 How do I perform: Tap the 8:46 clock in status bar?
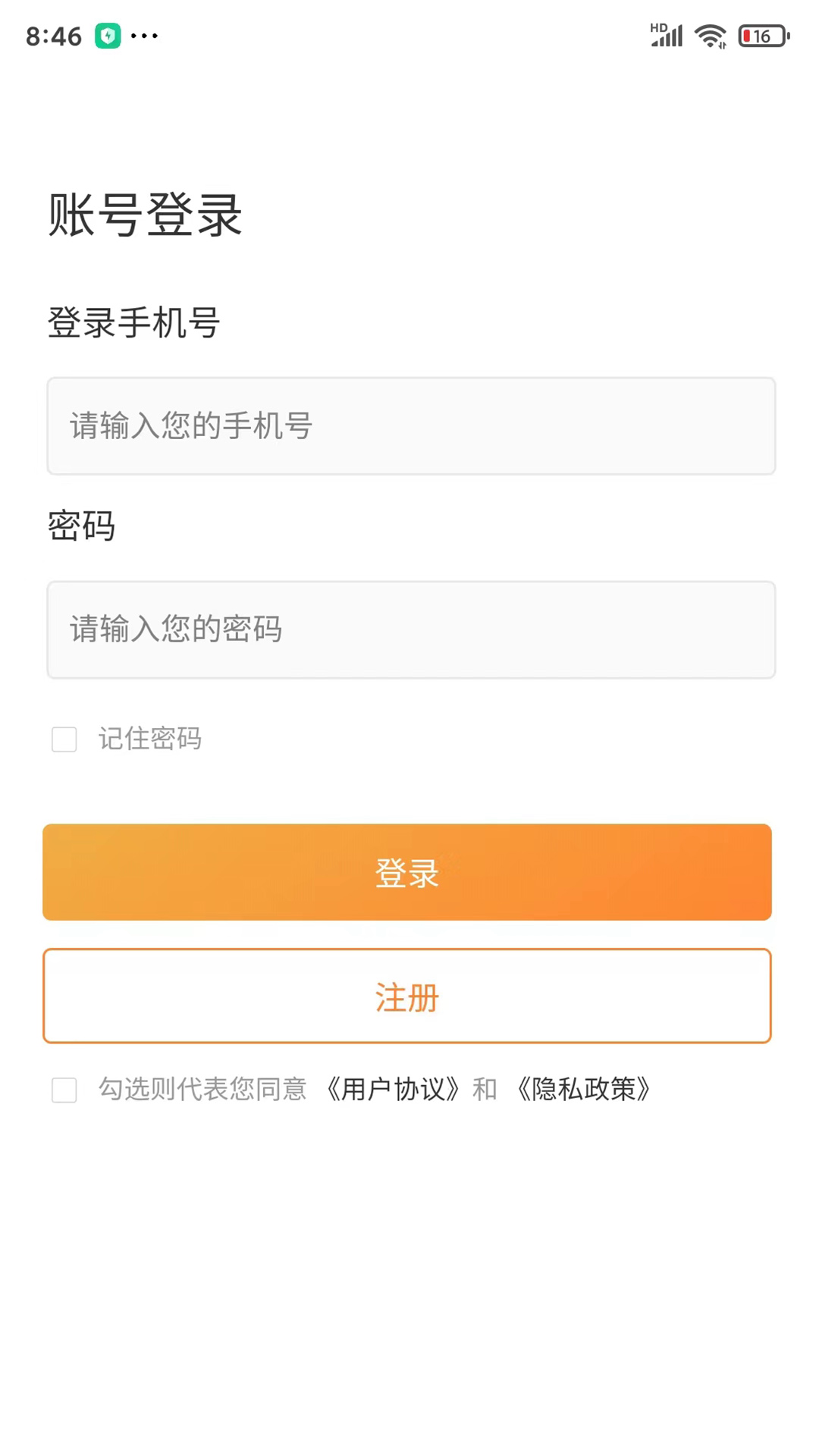(x=54, y=36)
